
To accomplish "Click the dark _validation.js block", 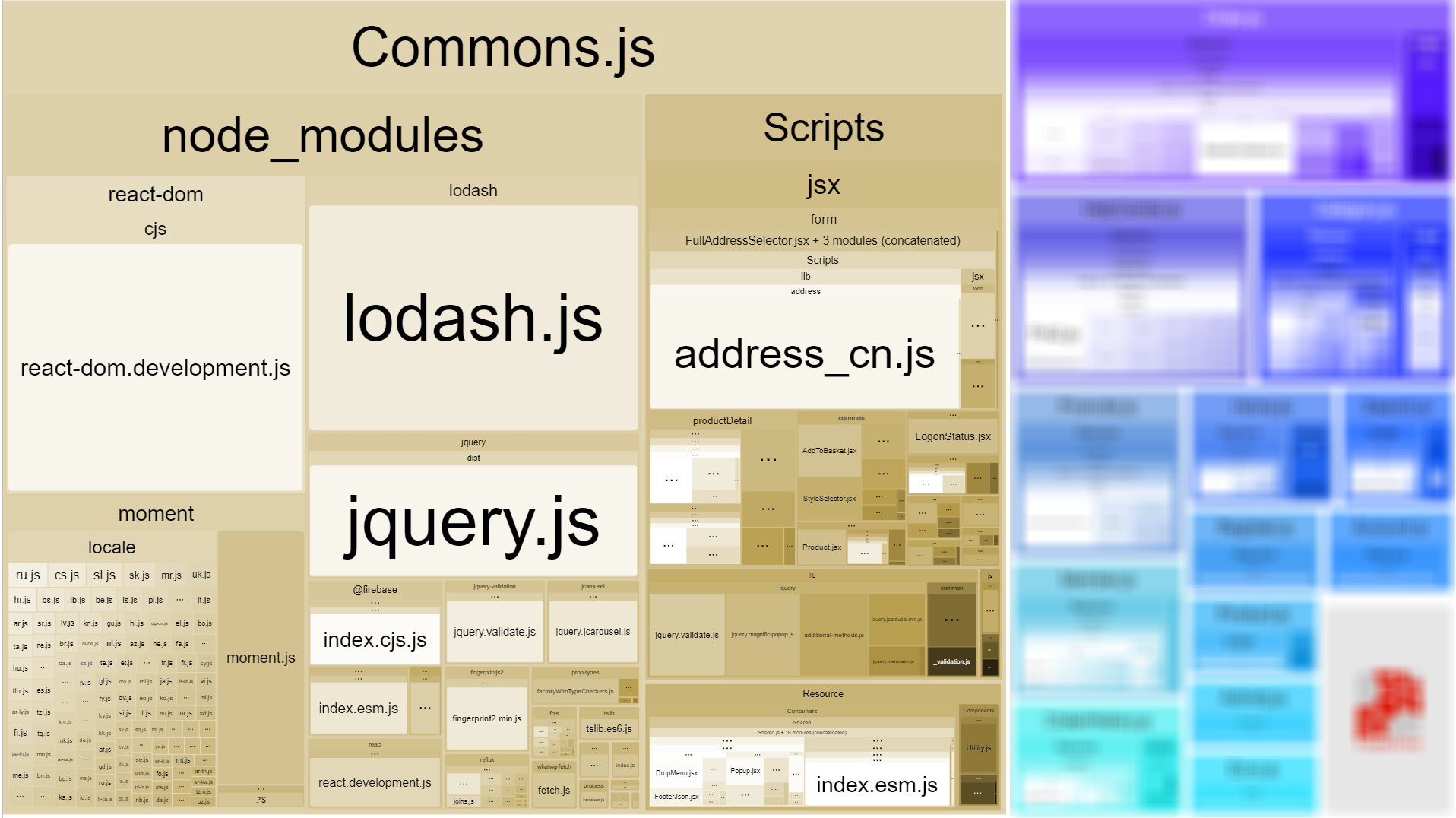I will [x=951, y=661].
